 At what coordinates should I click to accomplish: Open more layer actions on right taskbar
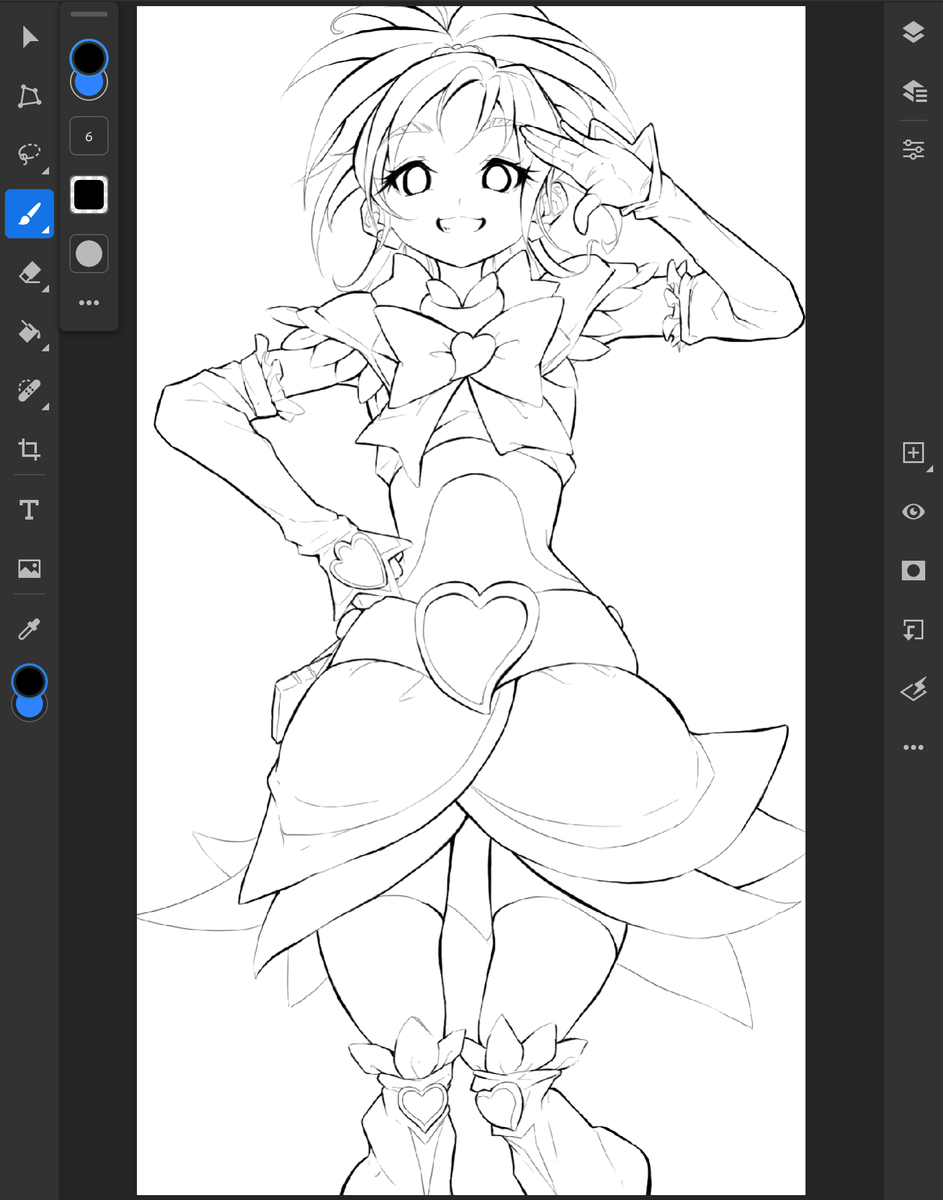tap(913, 747)
